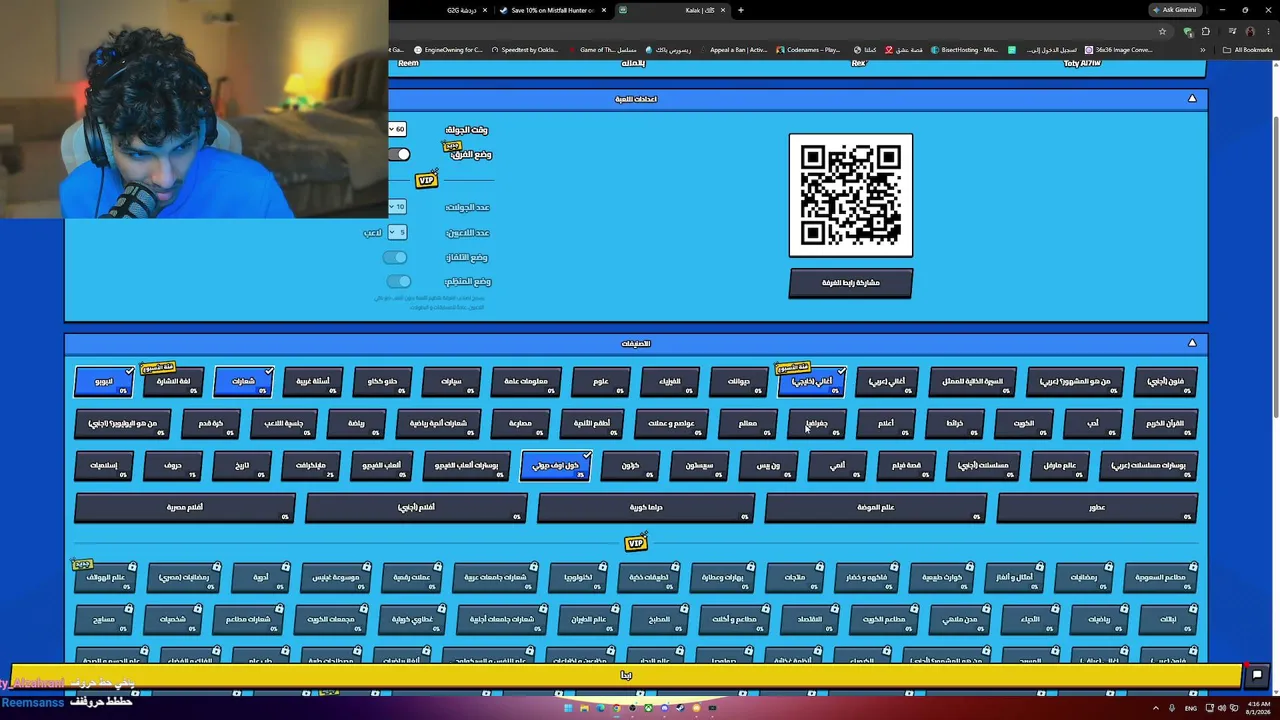The height and width of the screenshot is (720, 1280).
Task: Pick the أنمي category
Action: (837, 465)
